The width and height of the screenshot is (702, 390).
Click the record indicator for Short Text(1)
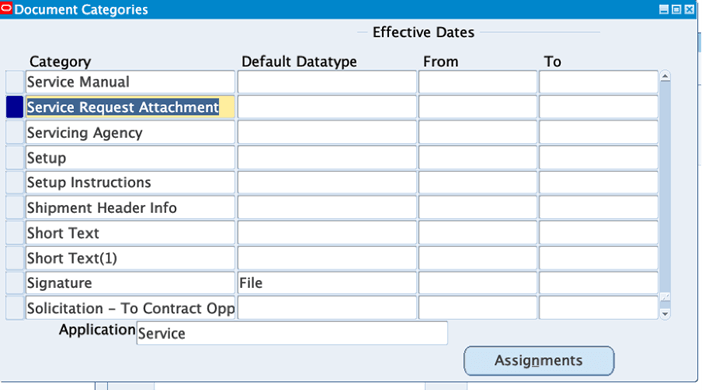(x=14, y=258)
